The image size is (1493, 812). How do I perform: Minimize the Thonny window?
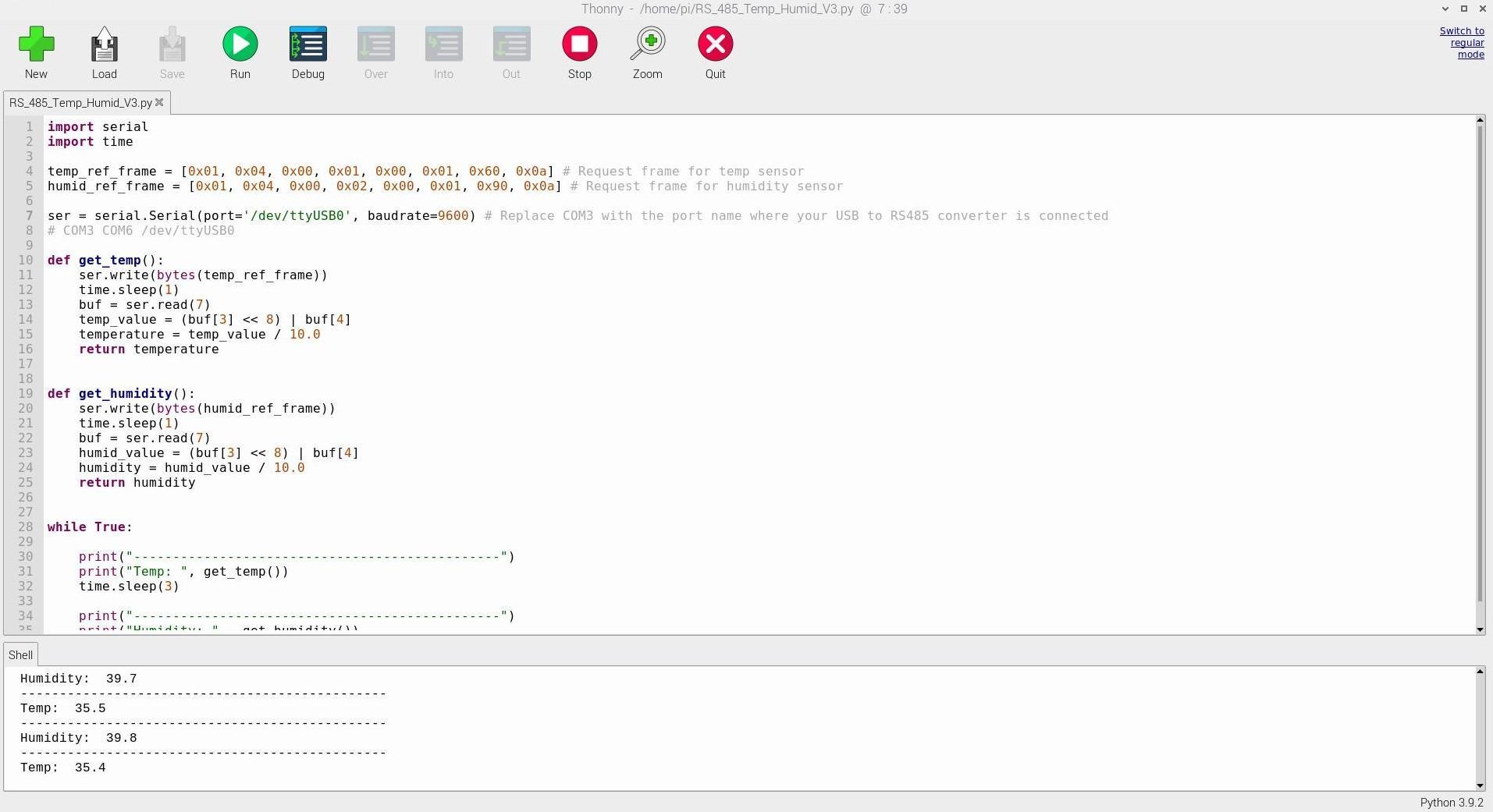pos(1445,9)
